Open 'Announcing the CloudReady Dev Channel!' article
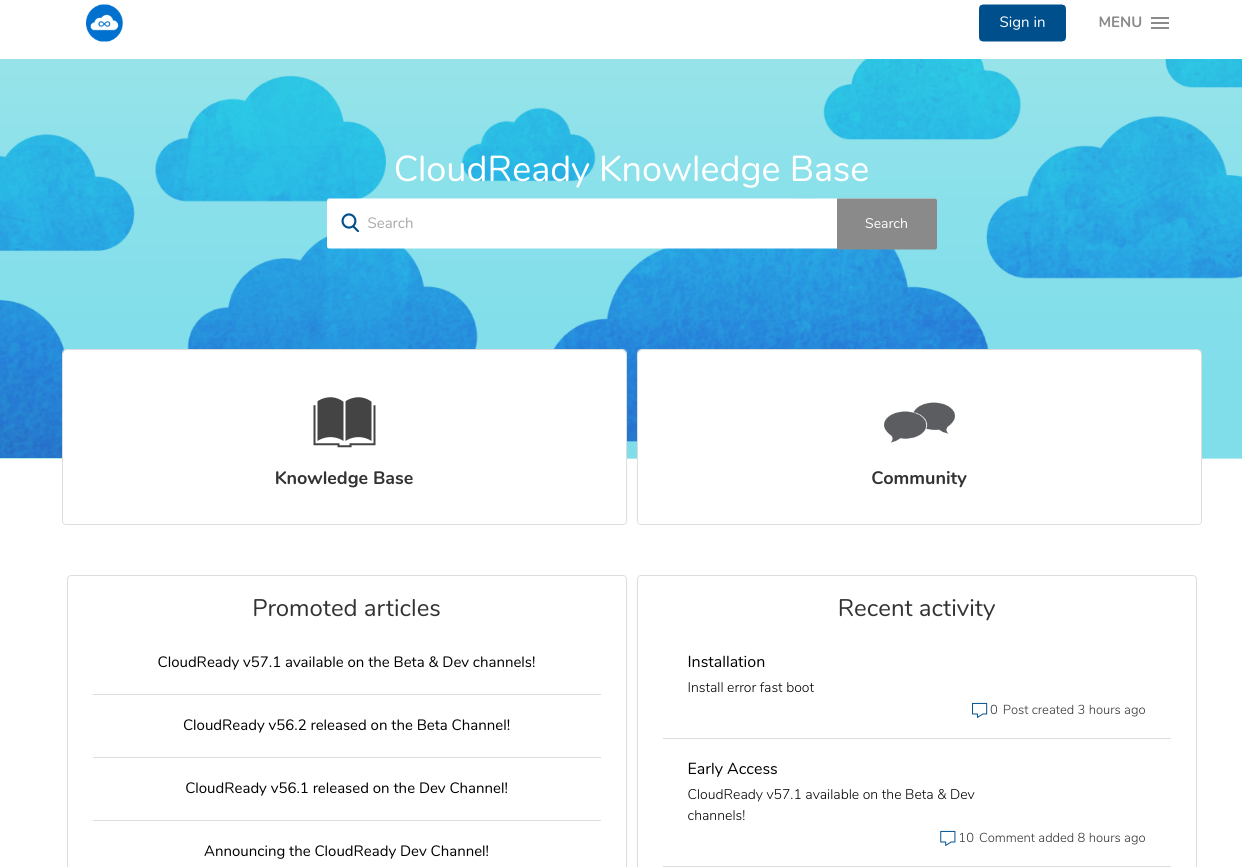Screen dimensions: 1242x867 [x=346, y=851]
